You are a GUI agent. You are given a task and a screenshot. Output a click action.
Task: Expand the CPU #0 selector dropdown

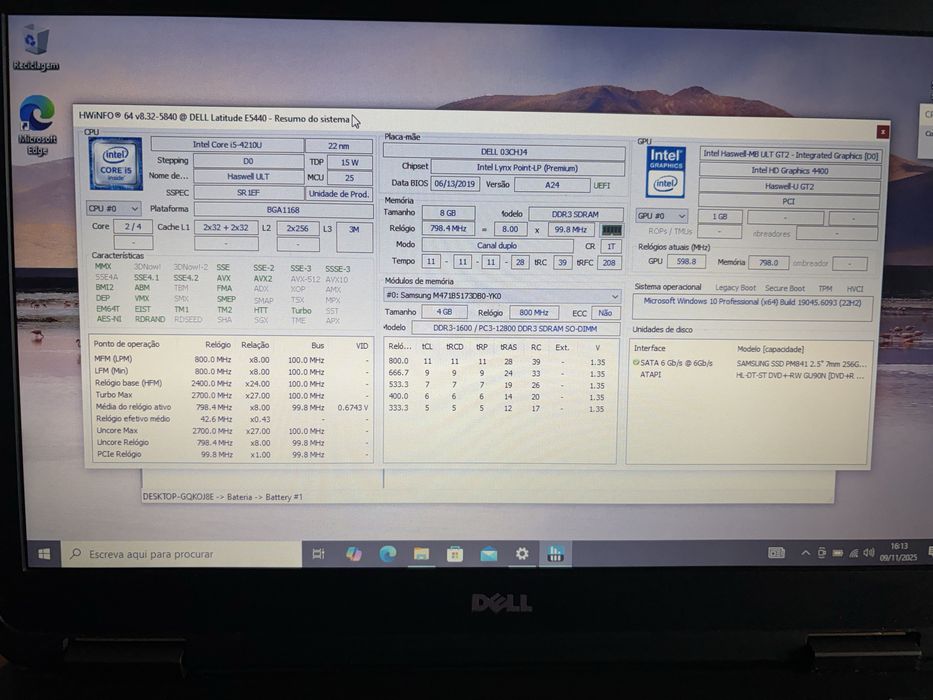pos(113,208)
